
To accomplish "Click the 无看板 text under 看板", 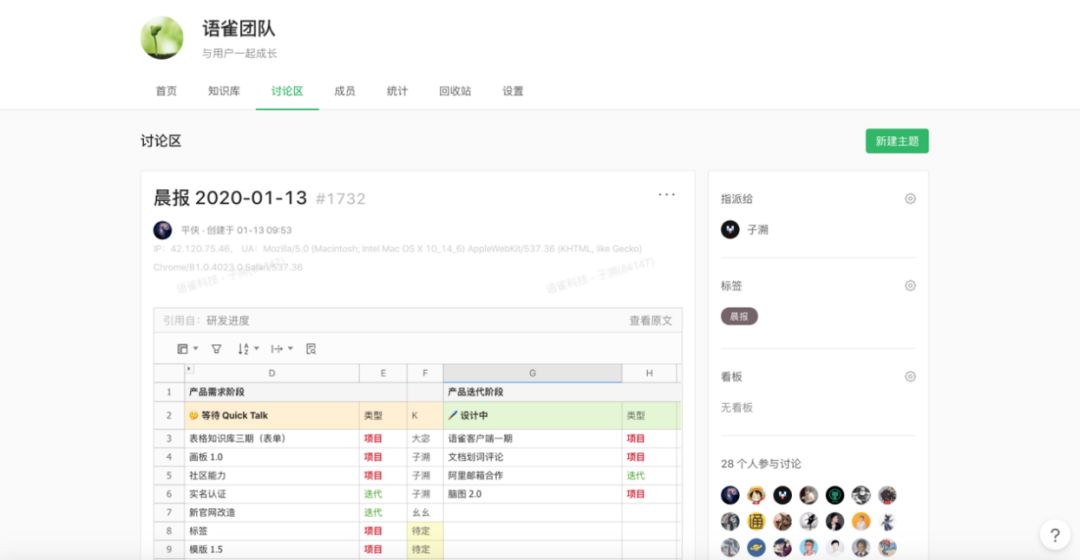I will pyautogui.click(x=736, y=408).
